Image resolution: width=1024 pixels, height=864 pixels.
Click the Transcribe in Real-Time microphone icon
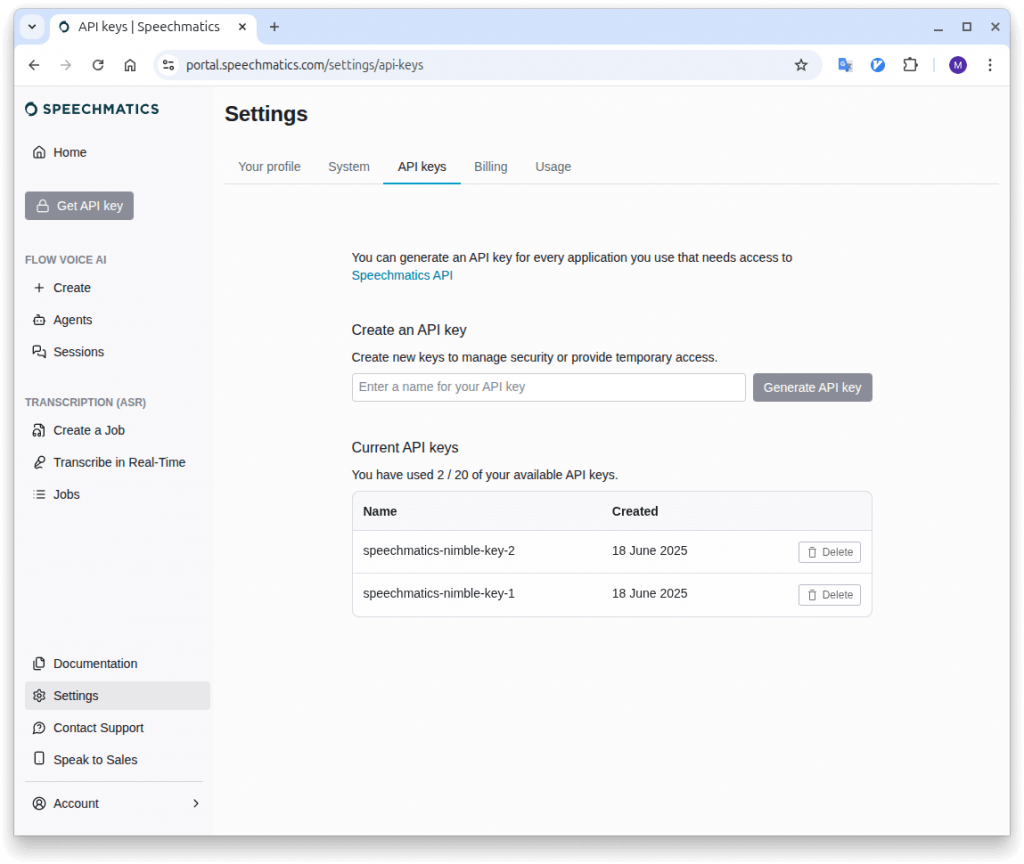pyautogui.click(x=39, y=462)
